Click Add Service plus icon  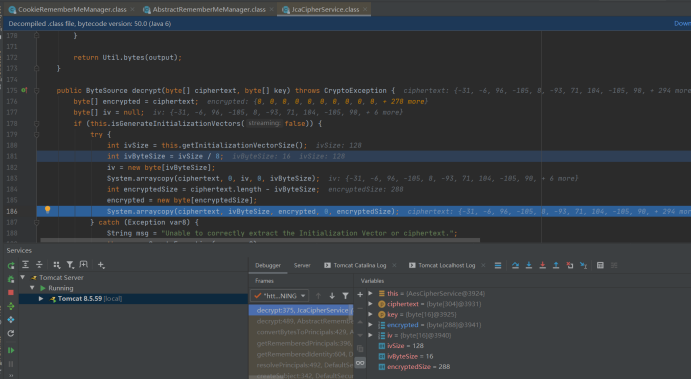coord(101,265)
